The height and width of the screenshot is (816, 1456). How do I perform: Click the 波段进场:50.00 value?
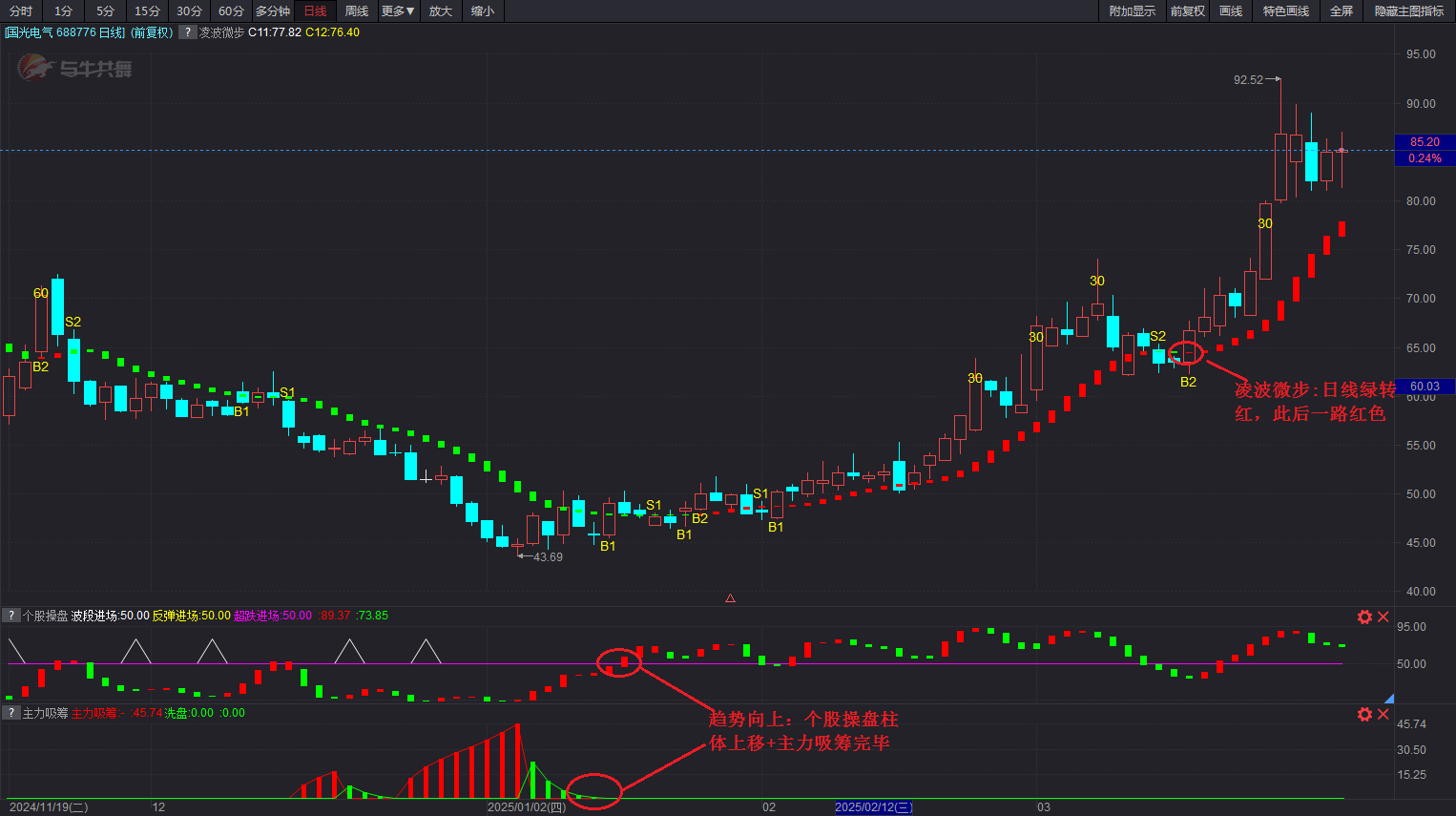click(x=110, y=616)
